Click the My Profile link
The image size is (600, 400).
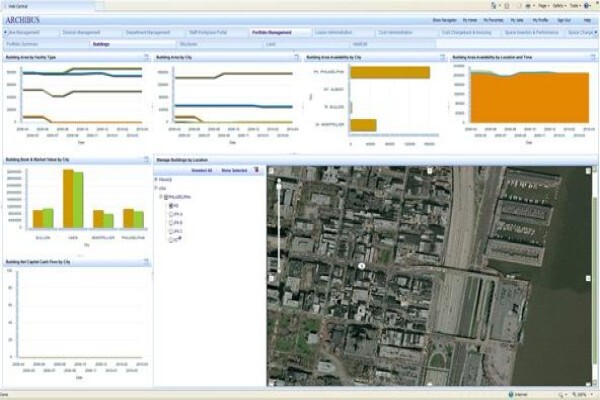(540, 20)
